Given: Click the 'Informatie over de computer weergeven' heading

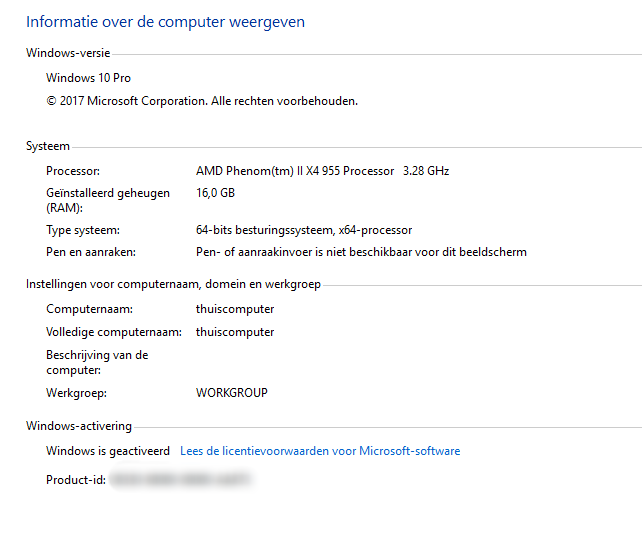Looking at the screenshot, I should (165, 21).
